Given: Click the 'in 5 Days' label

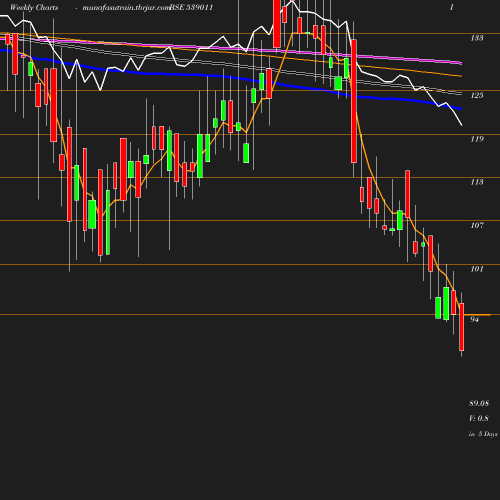Looking at the screenshot, I should pos(483,434).
